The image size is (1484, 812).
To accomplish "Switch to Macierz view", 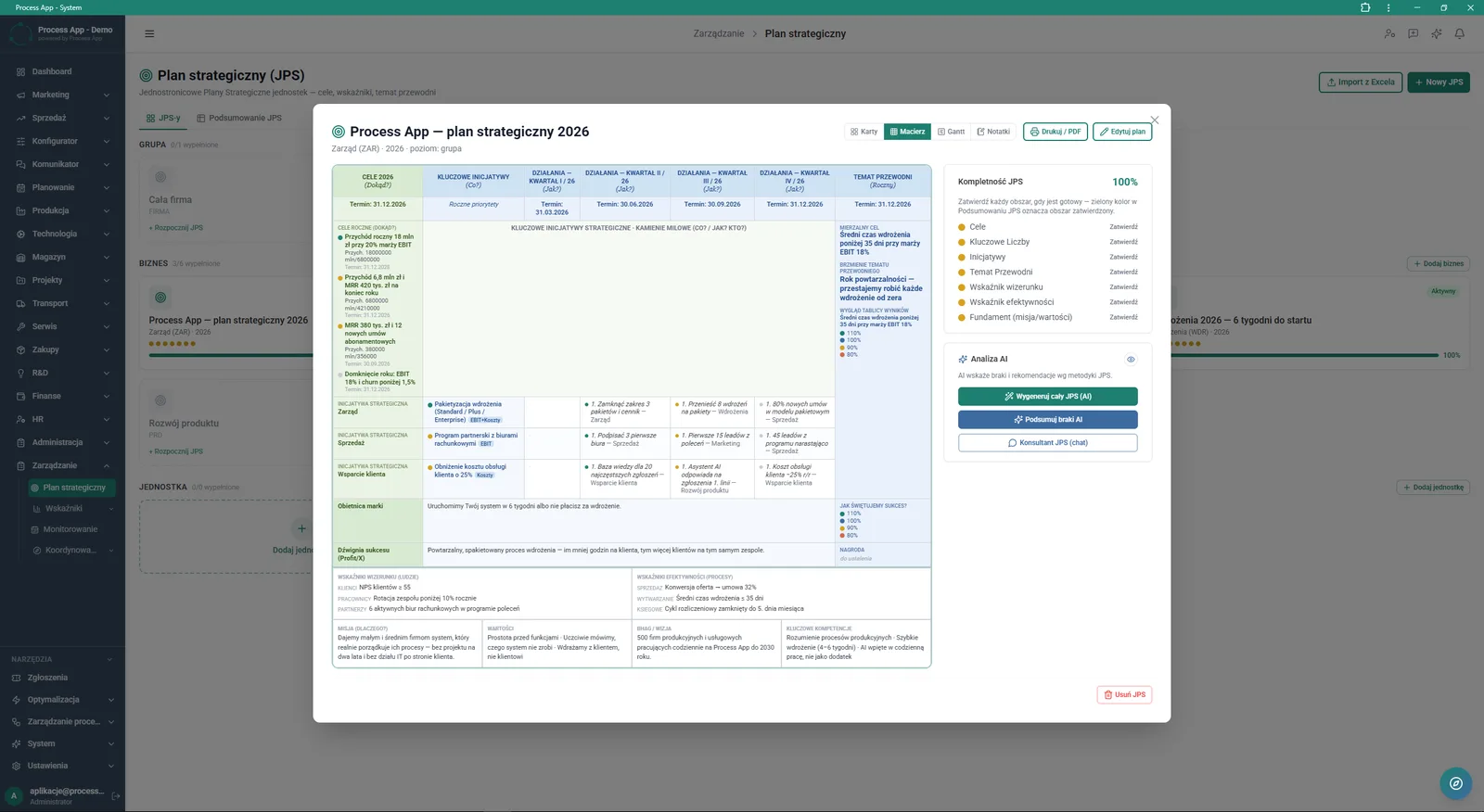I will click(x=907, y=132).
